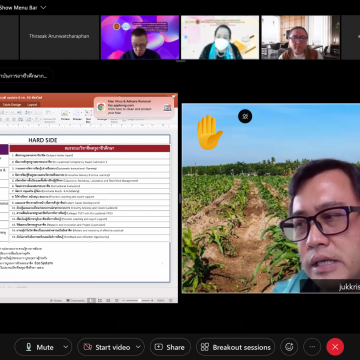Open the Layout ribbon tab in PowerPoint
360x360 pixels.
[32, 104]
